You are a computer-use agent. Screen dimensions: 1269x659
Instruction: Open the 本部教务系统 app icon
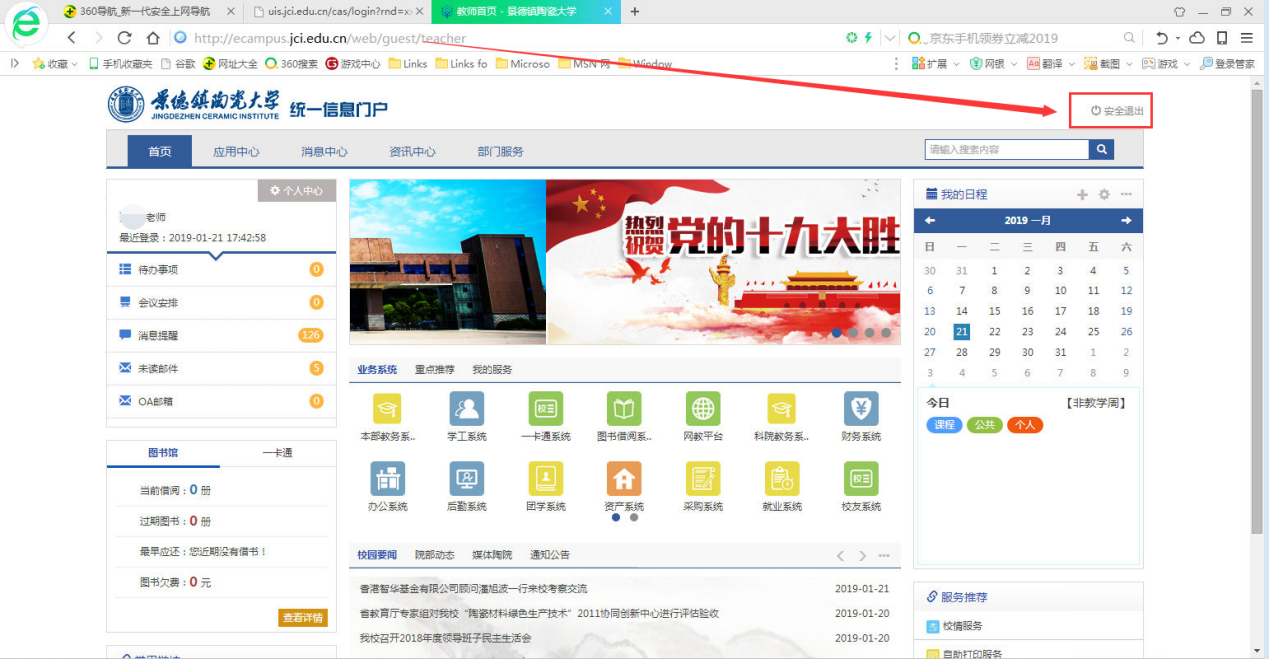click(387, 408)
